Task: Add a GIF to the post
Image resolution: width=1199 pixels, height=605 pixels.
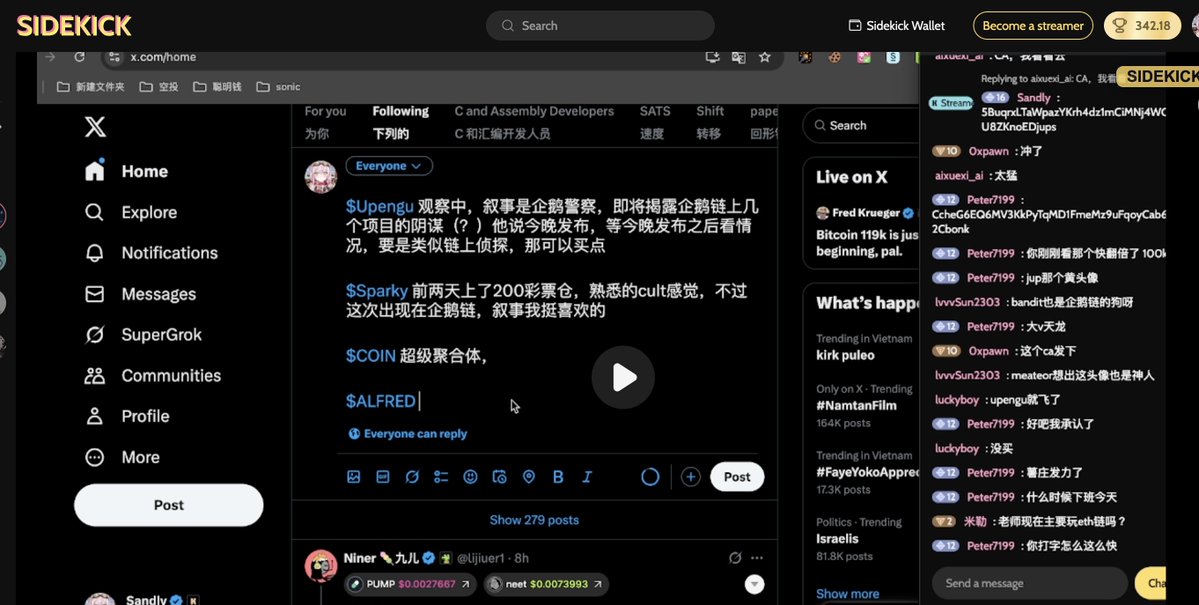Action: 382,477
